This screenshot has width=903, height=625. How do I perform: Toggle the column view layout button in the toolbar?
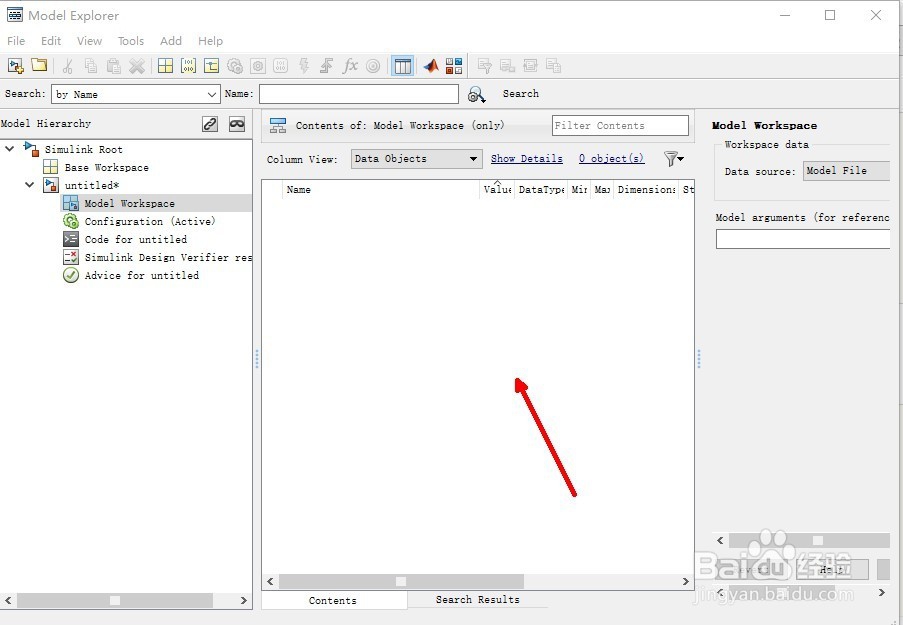tap(403, 66)
